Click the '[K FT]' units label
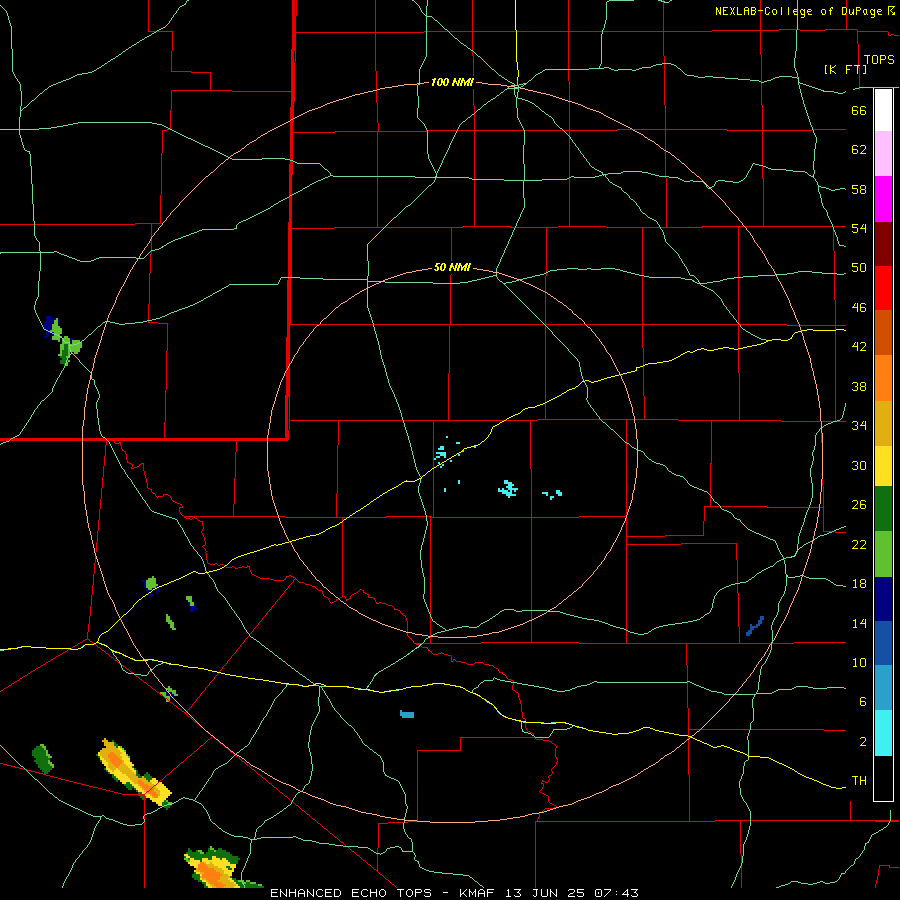Screen dimensions: 900x900 coord(845,69)
